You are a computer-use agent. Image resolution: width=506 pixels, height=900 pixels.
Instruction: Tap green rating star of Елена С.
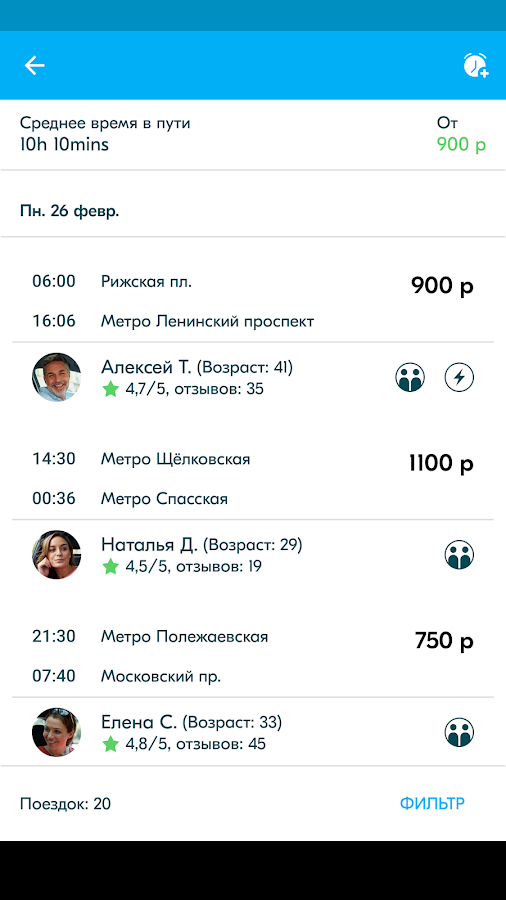[110, 744]
